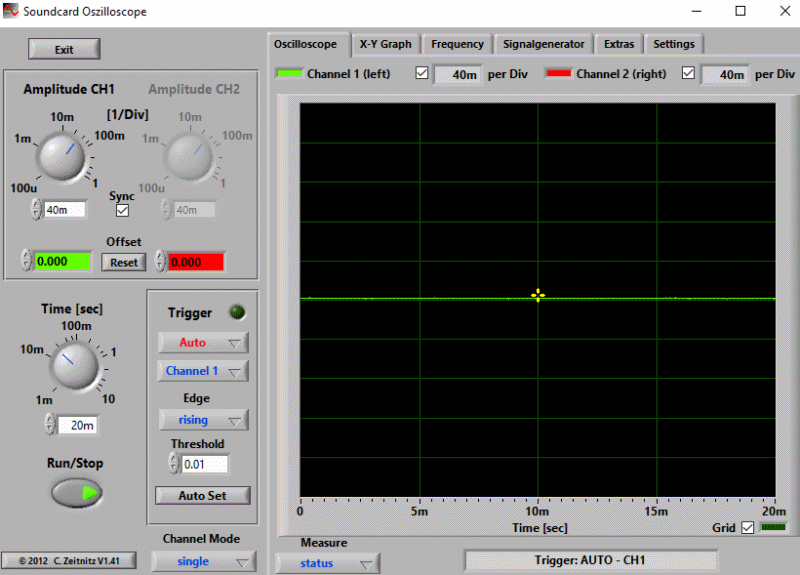This screenshot has width=800, height=575.
Task: Click the CH2 amplitude 40m input field
Action: pos(194,210)
